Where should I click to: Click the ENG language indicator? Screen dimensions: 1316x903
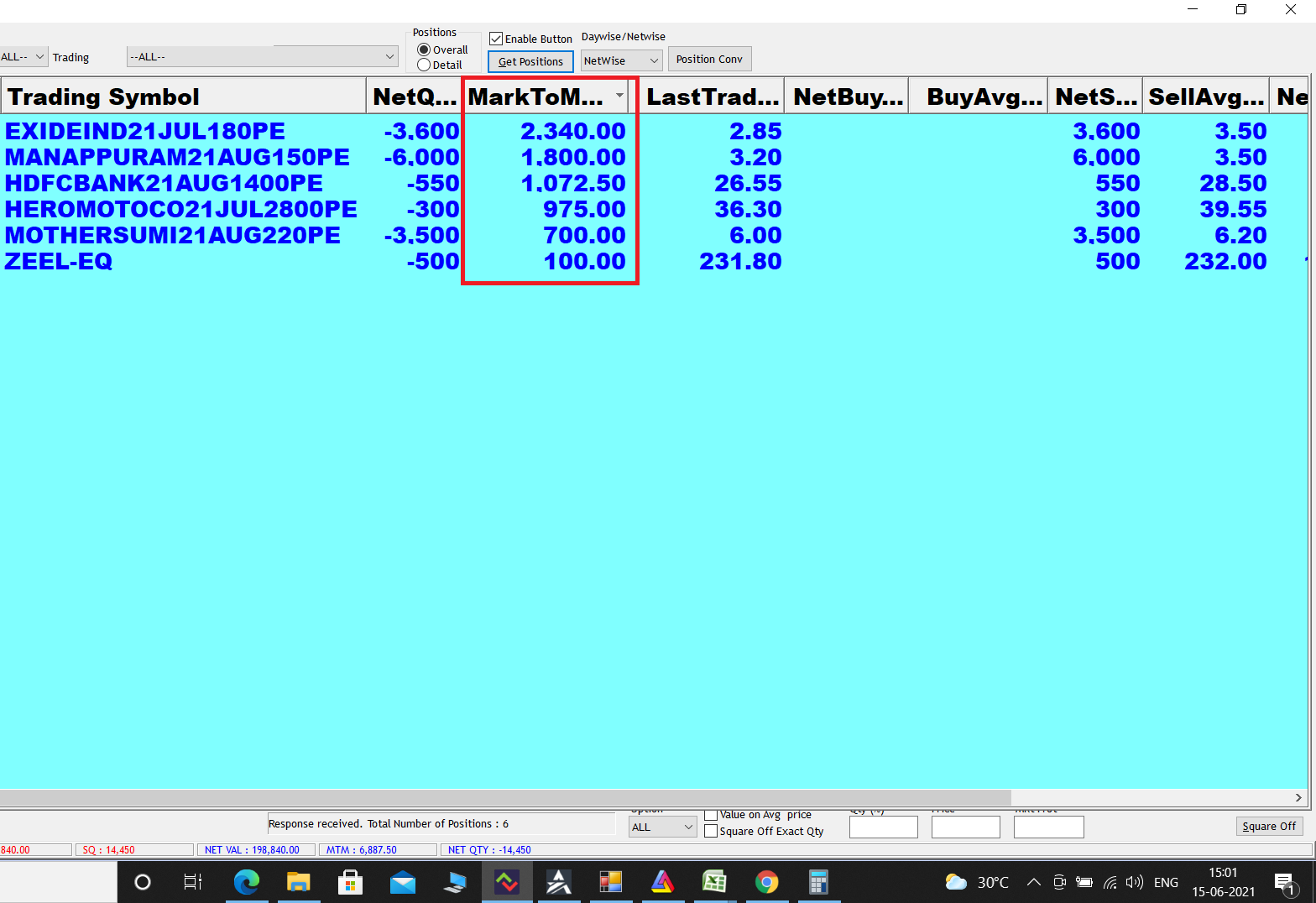[x=1166, y=882]
